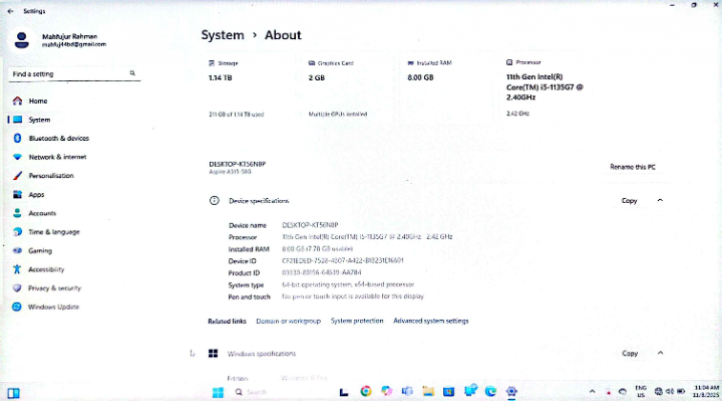Image resolution: width=722 pixels, height=401 pixels.
Task: Click the System breadcrumb link
Action: click(222, 35)
